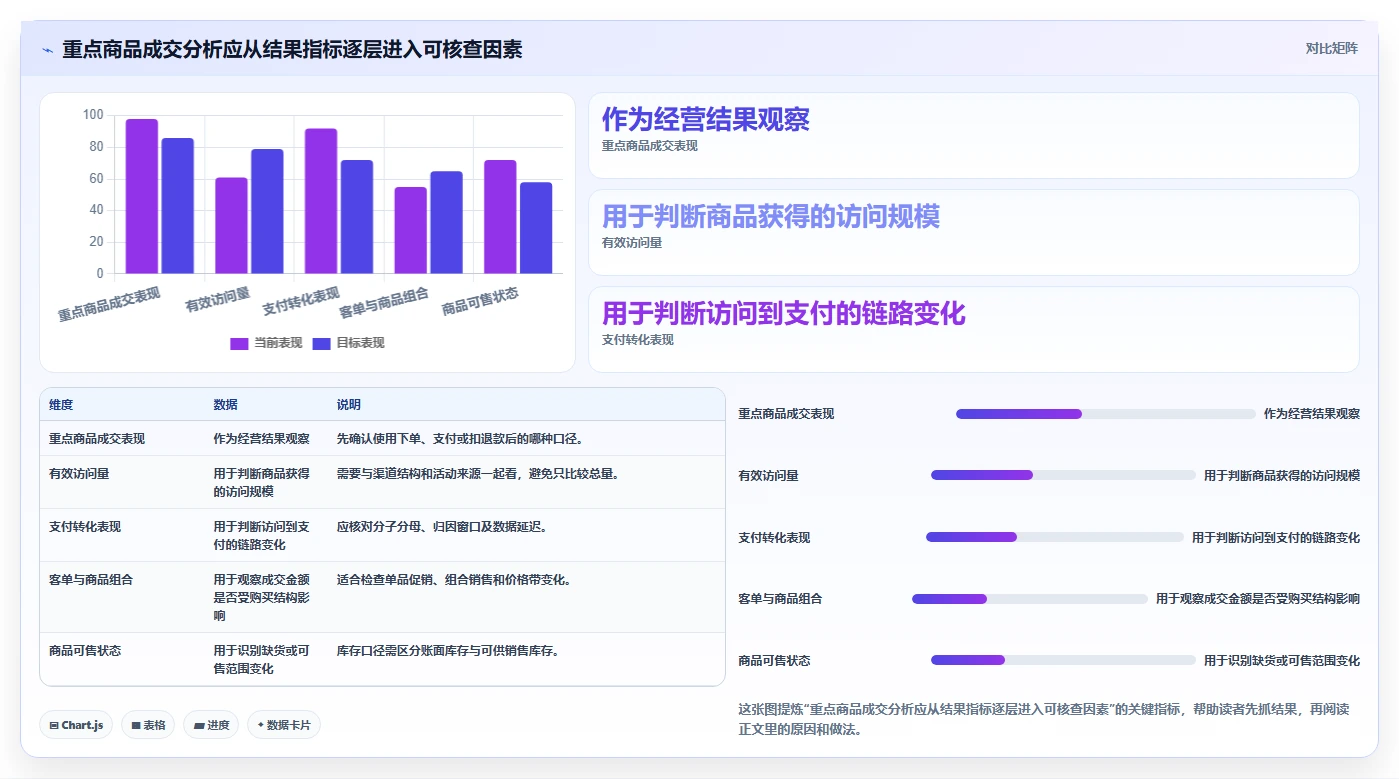Click the 先确认使用下单、支付或扣退款后的哪种口径 description
The image size is (1399, 779).
[460, 439]
